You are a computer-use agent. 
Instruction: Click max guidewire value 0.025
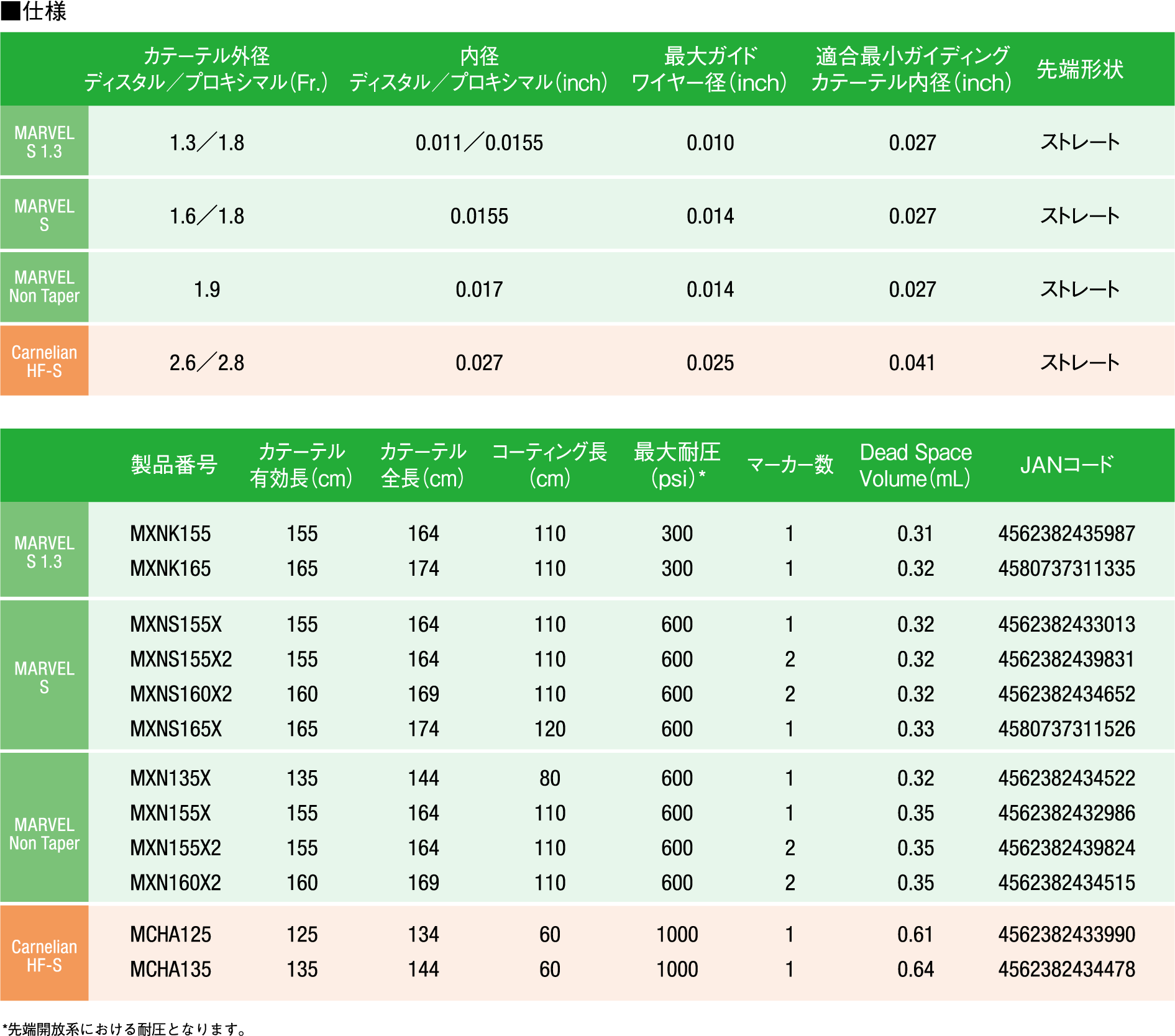pos(710,363)
